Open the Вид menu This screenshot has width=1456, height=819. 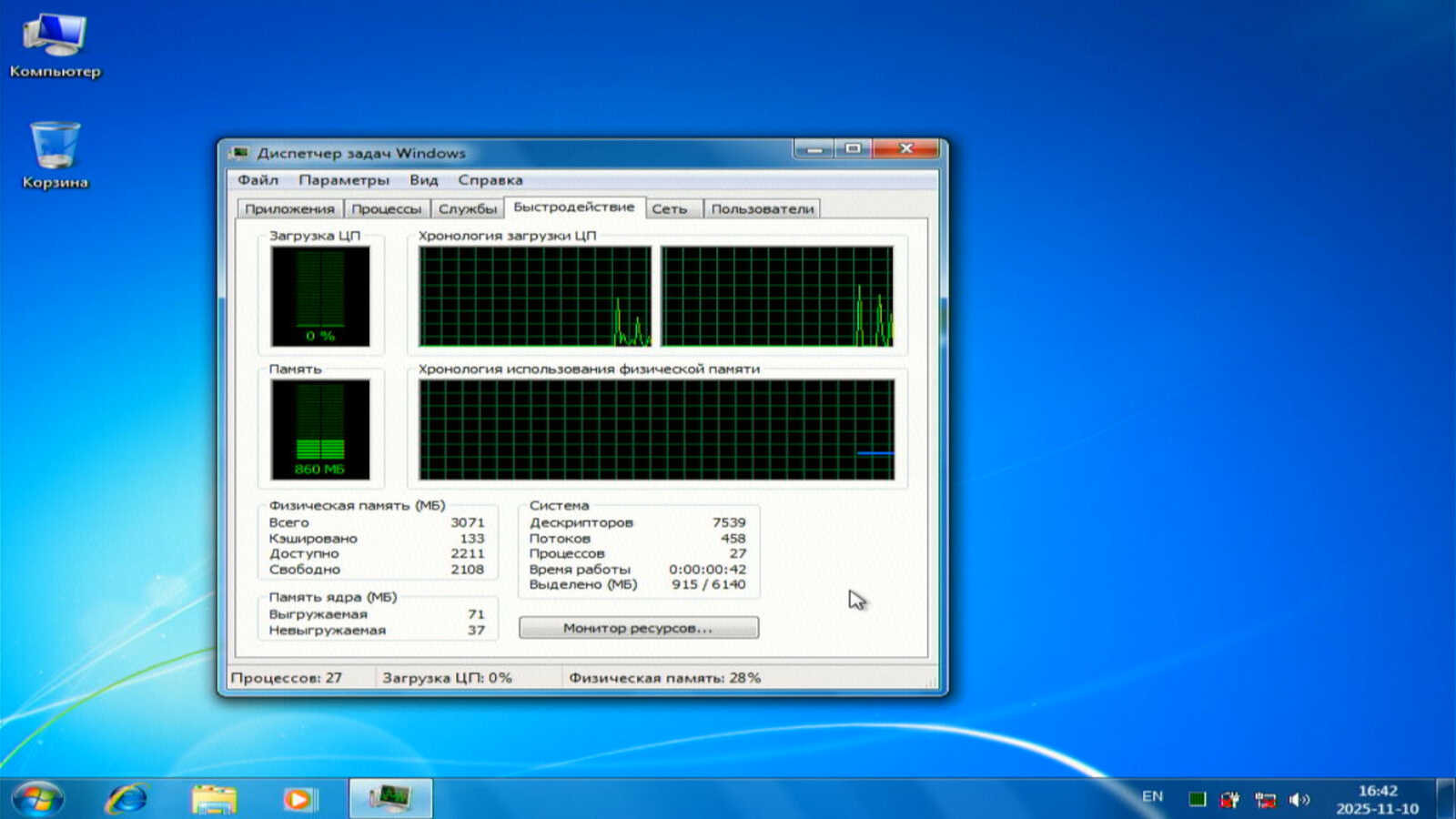coord(424,180)
